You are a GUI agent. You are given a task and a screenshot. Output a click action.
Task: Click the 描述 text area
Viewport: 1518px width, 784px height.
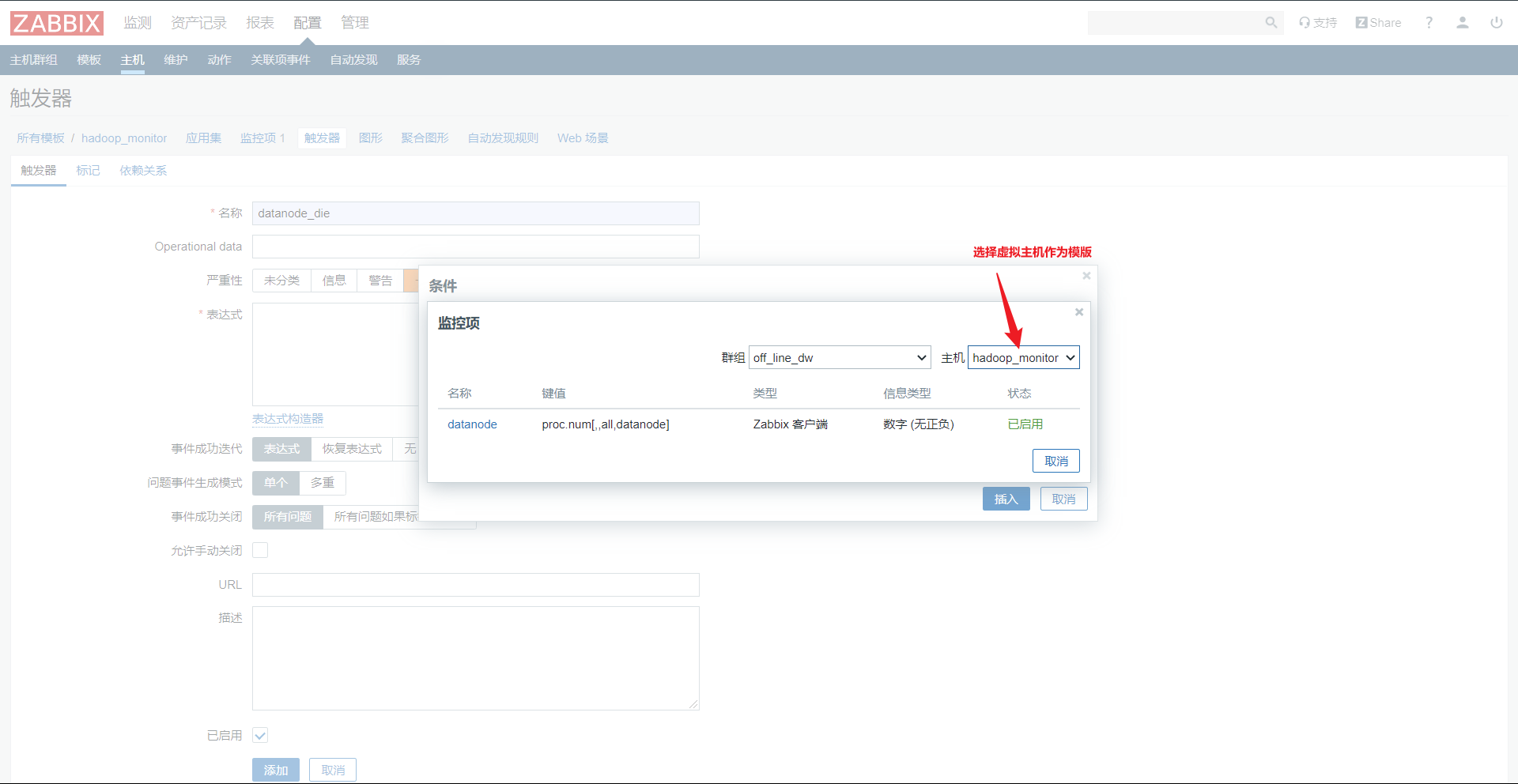(x=476, y=658)
